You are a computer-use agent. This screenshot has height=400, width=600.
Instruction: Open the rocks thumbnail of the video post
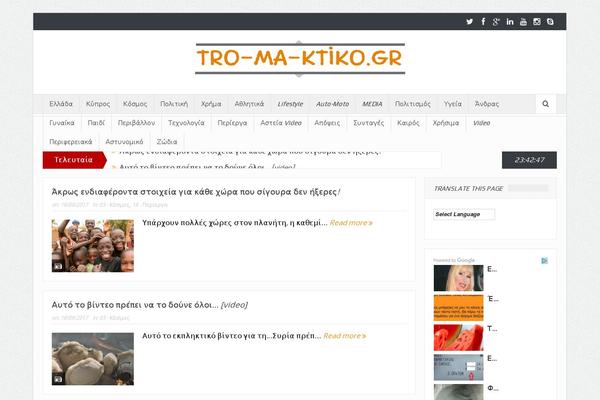tap(93, 359)
